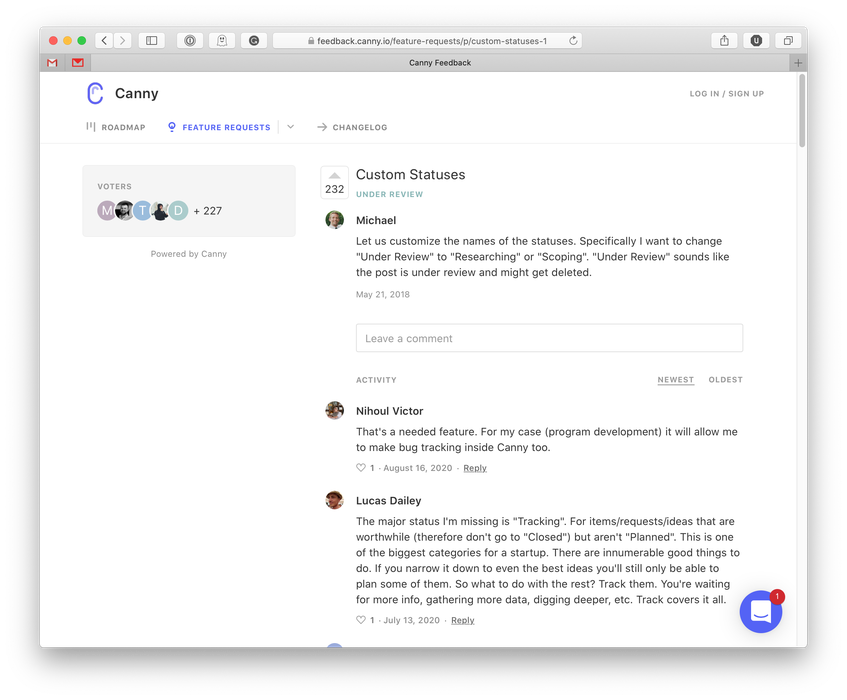Reply to Lucas Dailey's comment

[462, 620]
